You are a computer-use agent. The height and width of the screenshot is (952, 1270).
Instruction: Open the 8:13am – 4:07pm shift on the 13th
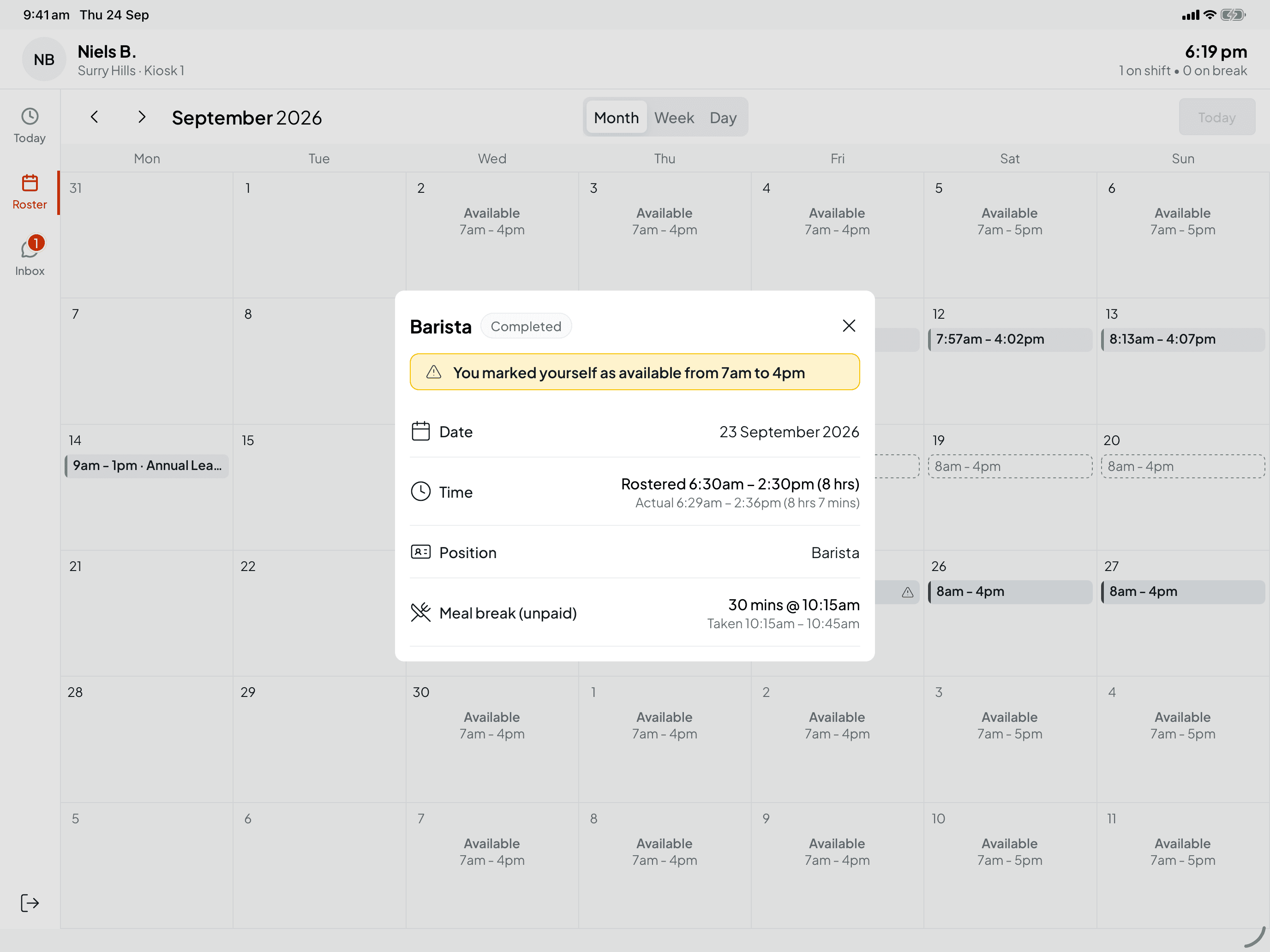pos(1183,339)
